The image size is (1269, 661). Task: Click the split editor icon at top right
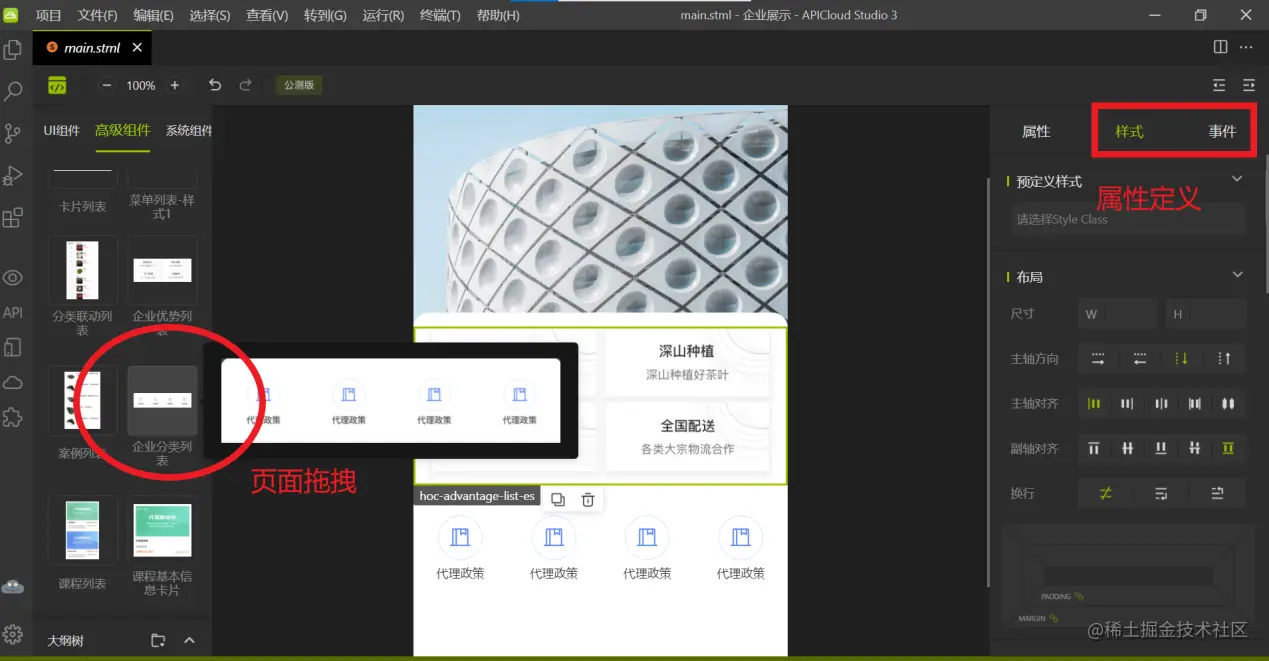click(1219, 46)
